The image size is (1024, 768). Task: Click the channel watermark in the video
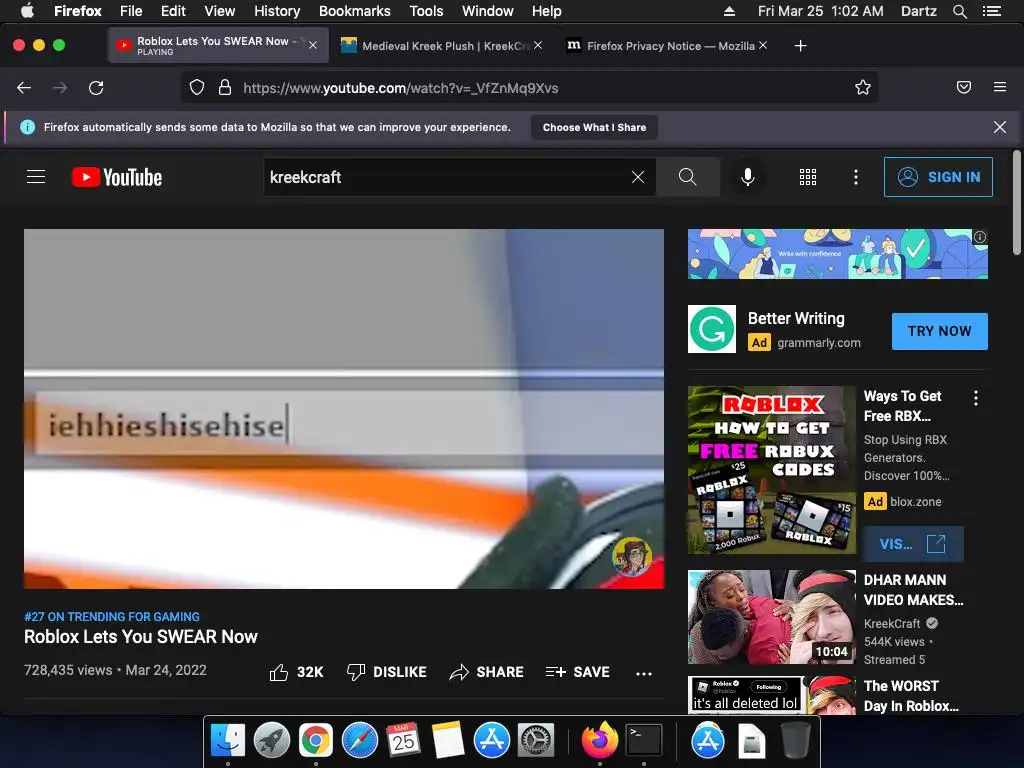coord(632,556)
